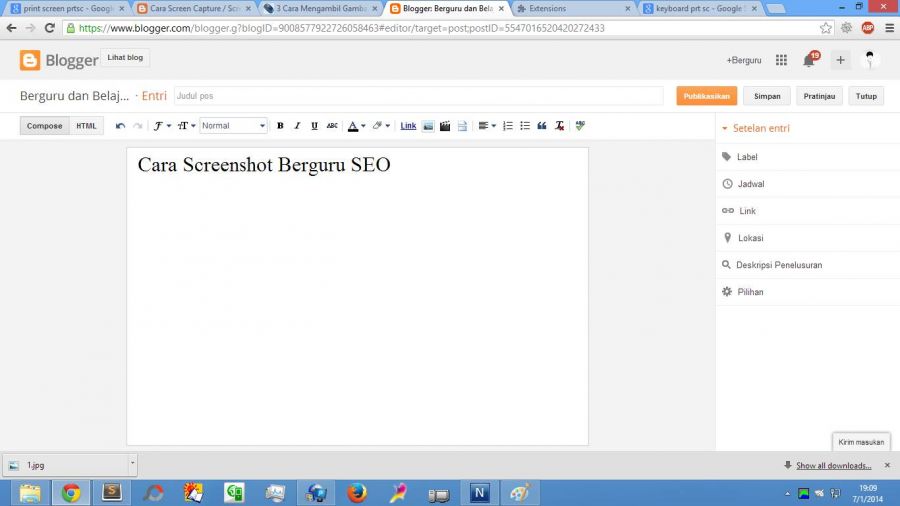Go back with the browser back arrow
Screen dimensions: 900x506
(x=11, y=28)
